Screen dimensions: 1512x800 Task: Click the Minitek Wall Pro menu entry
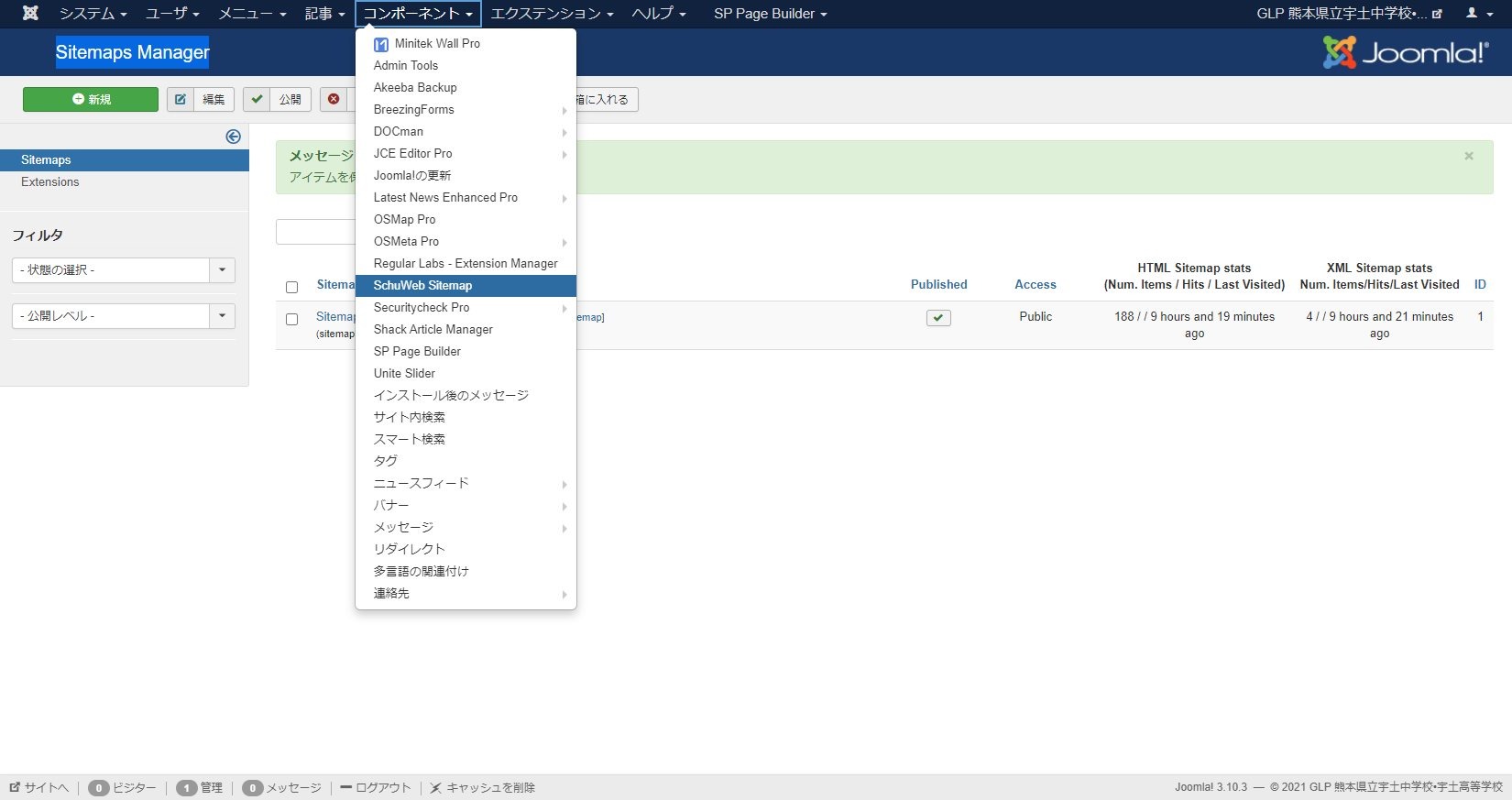tap(437, 43)
